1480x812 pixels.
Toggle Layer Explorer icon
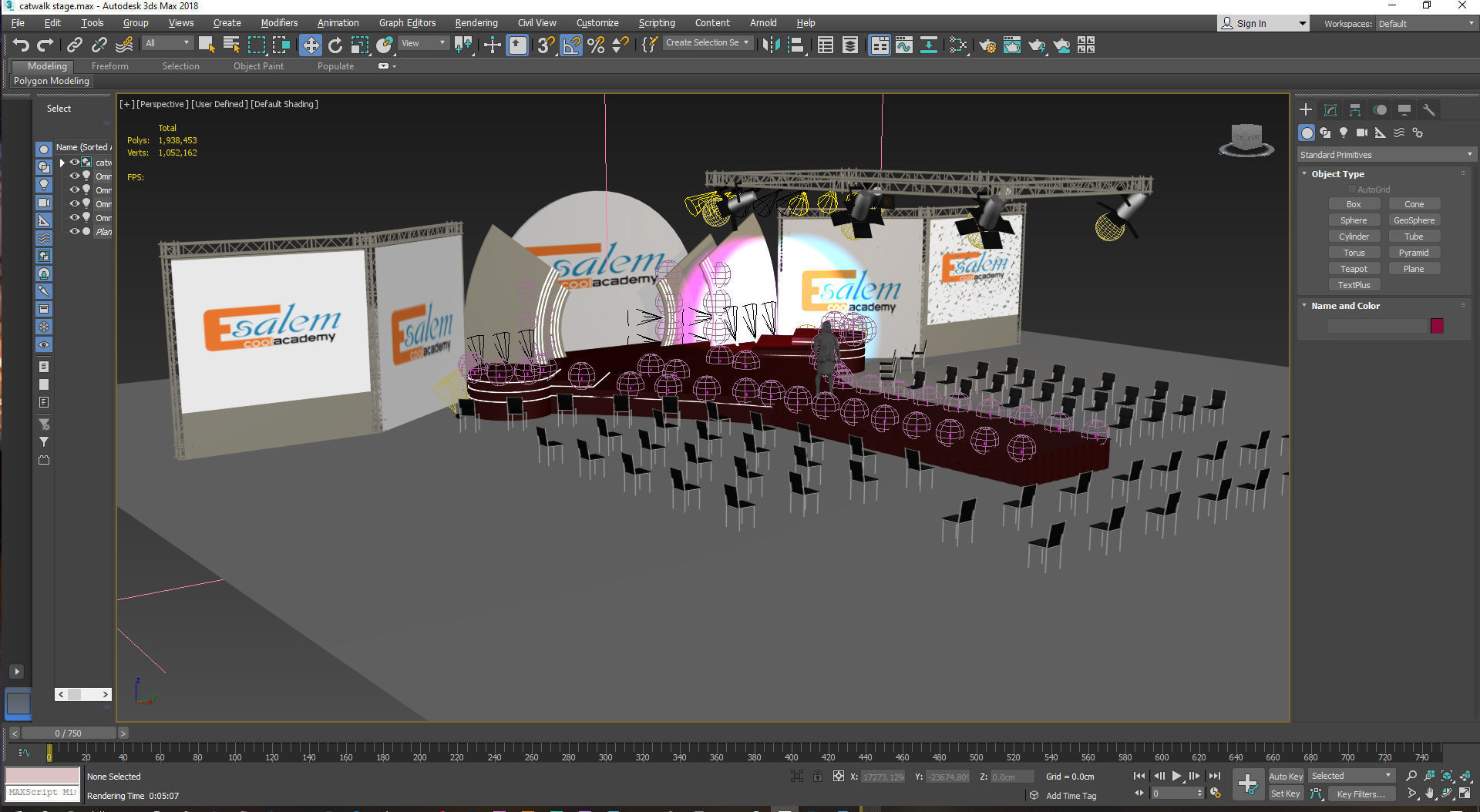pyautogui.click(x=850, y=45)
